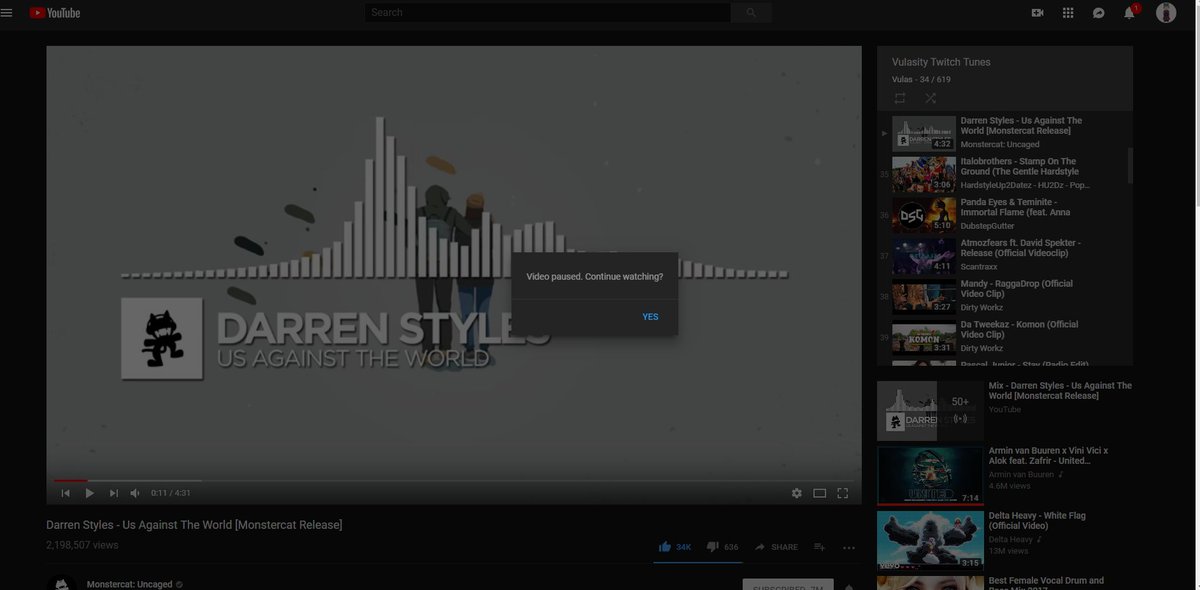Open the more actions ellipsis menu

tap(849, 547)
